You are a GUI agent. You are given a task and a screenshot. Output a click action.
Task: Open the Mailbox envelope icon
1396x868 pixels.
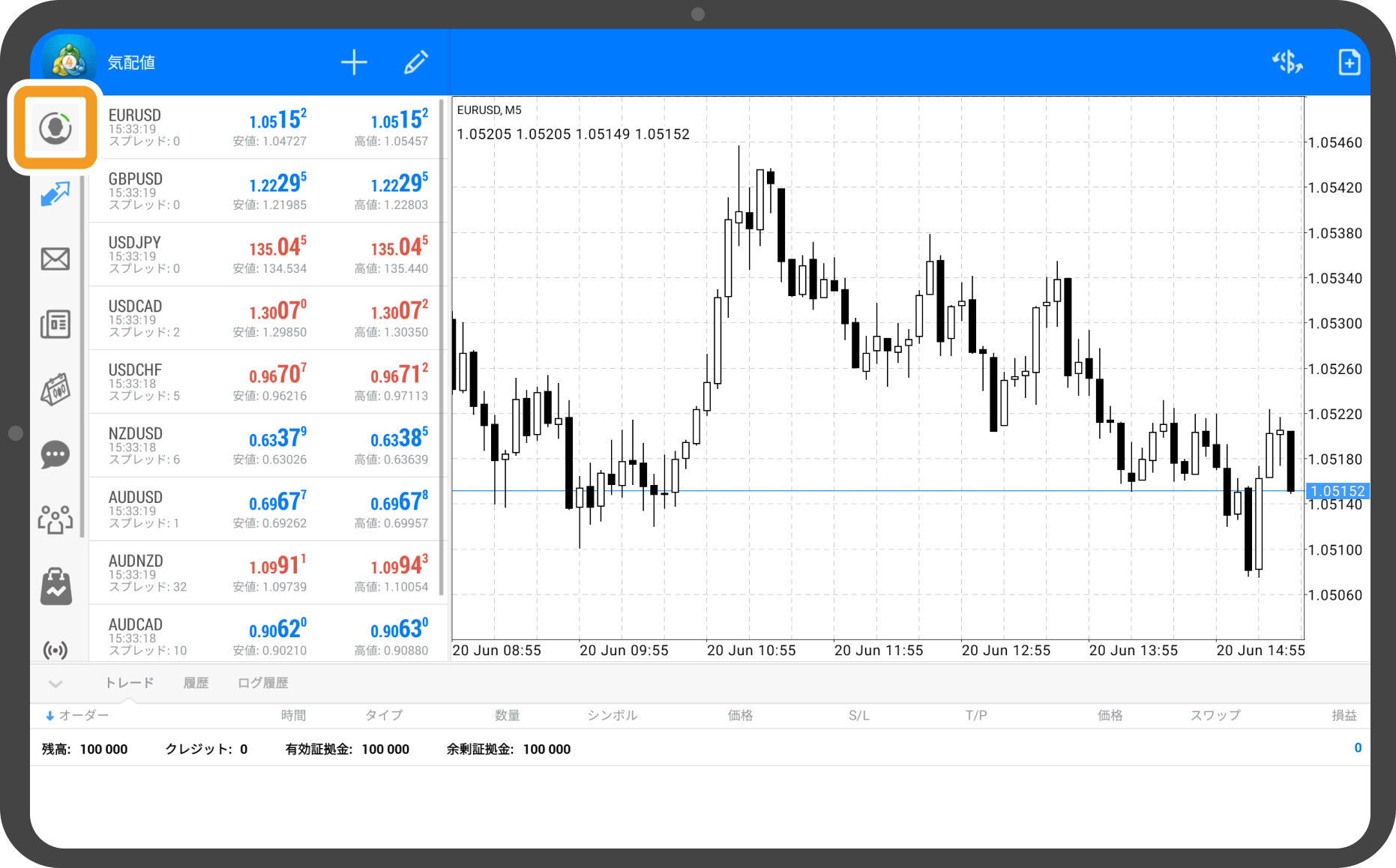[x=55, y=259]
